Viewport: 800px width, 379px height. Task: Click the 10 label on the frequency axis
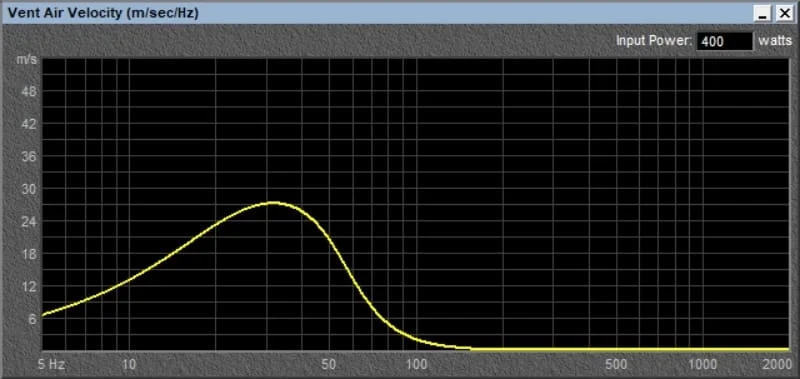pos(129,365)
